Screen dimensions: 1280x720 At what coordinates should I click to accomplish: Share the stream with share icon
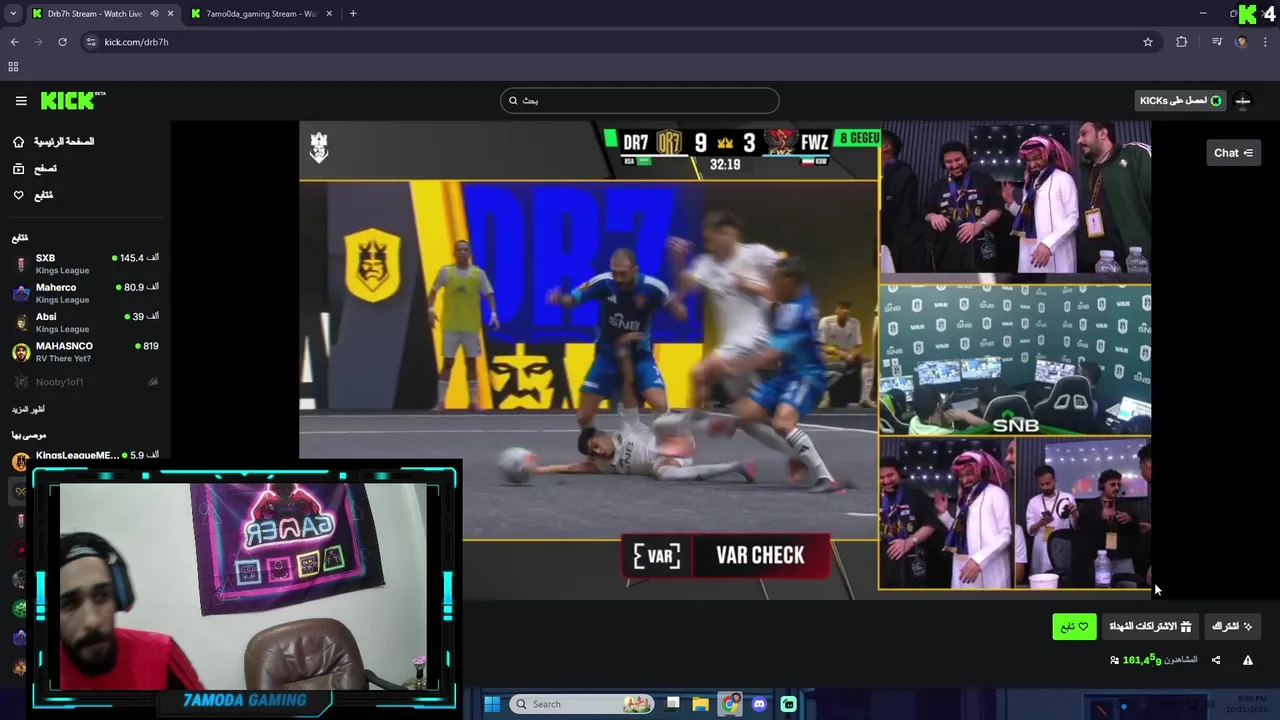1216,660
